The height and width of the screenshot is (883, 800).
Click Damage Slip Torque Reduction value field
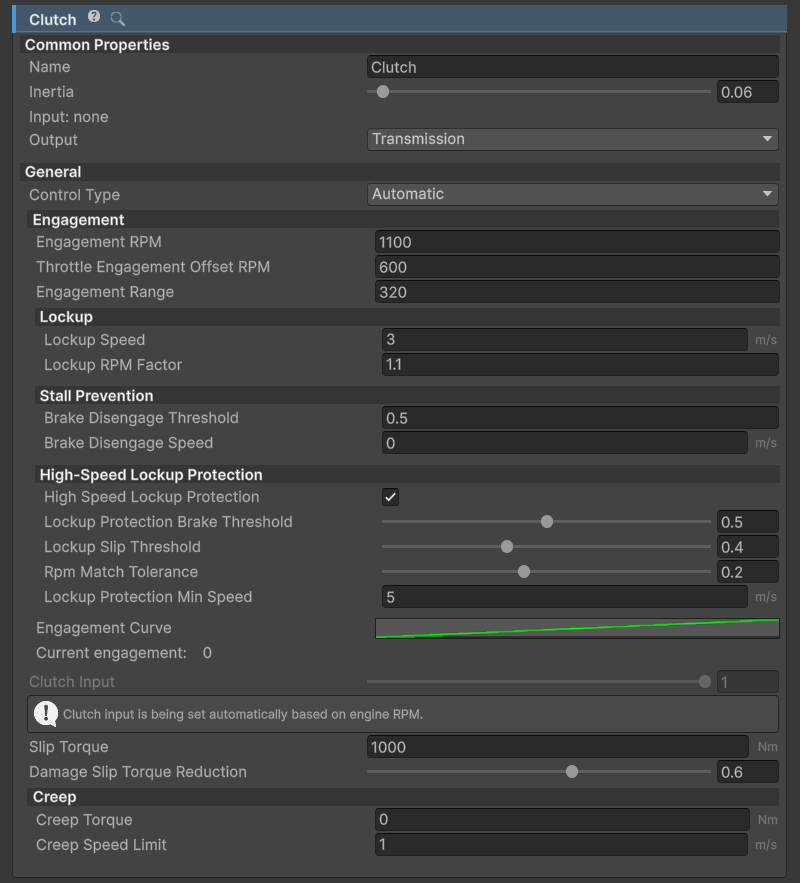click(x=748, y=772)
